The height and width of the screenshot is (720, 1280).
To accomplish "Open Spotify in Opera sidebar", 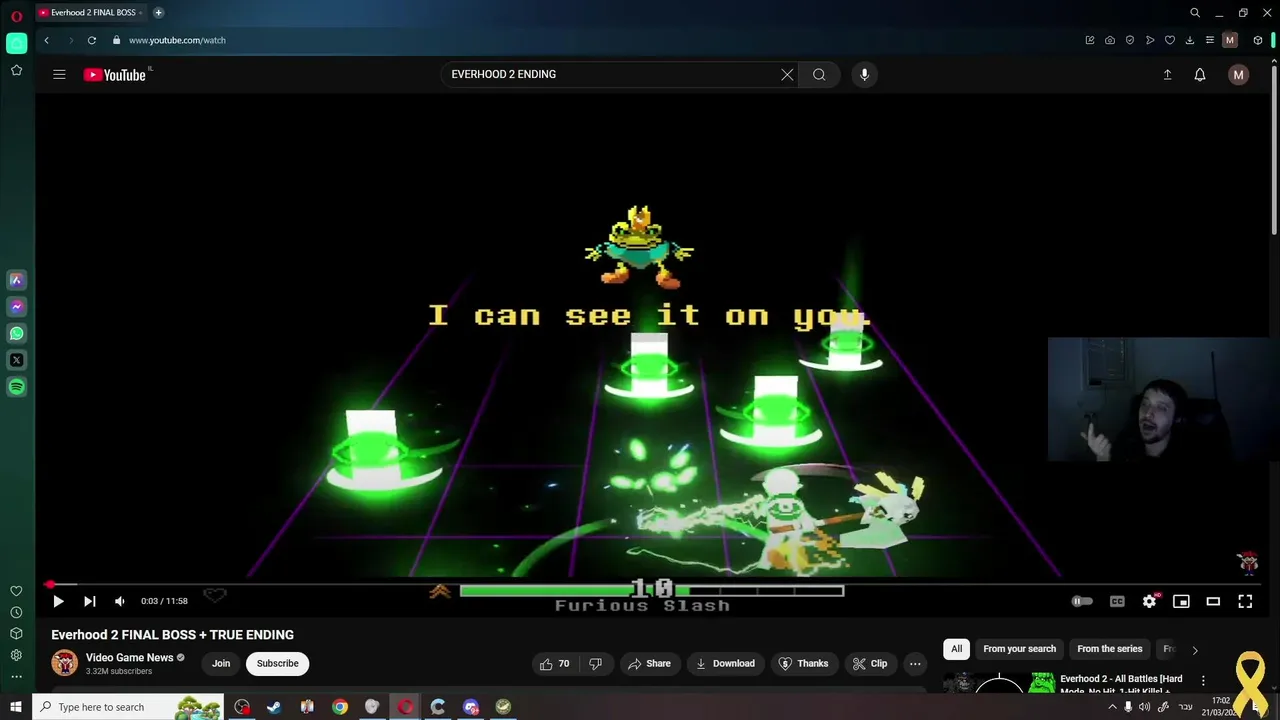I will pyautogui.click(x=16, y=387).
